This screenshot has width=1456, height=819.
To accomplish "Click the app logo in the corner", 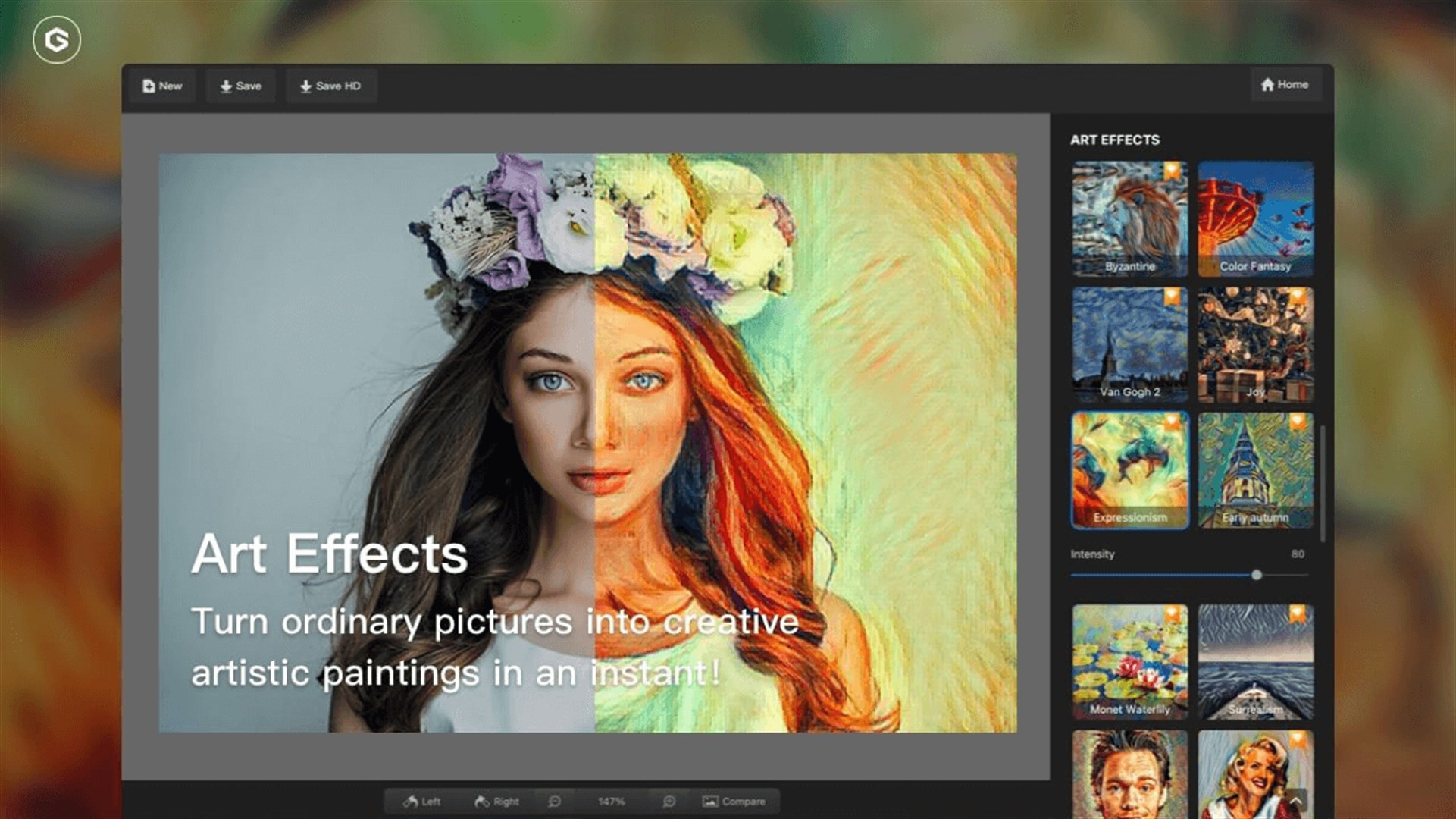I will pos(56,41).
